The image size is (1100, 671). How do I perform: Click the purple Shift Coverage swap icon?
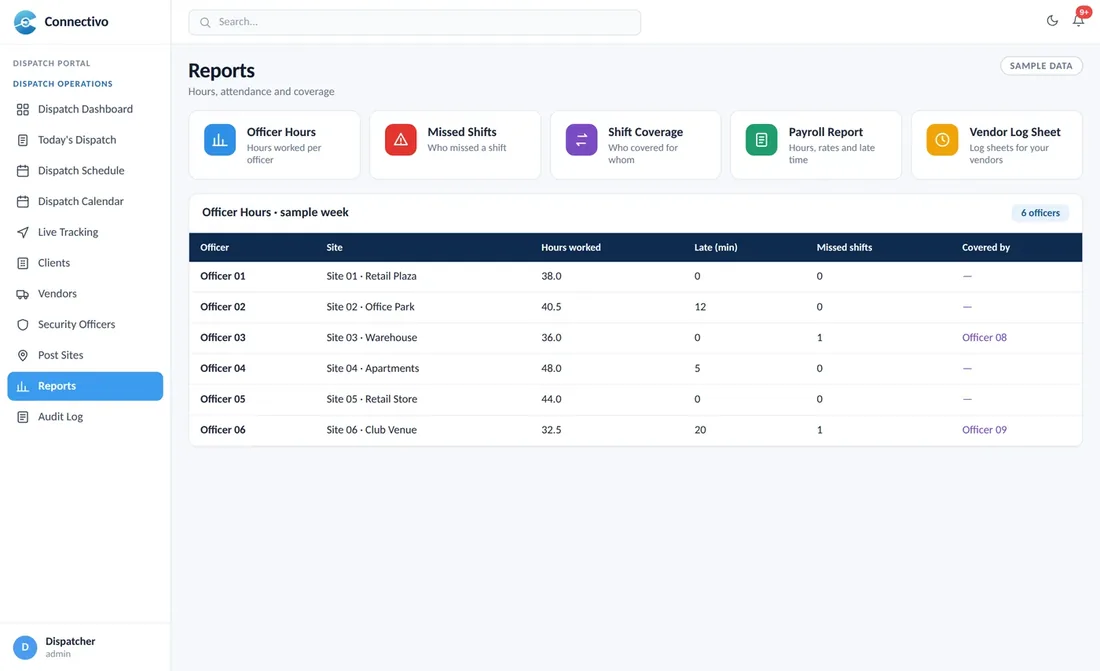(x=582, y=140)
